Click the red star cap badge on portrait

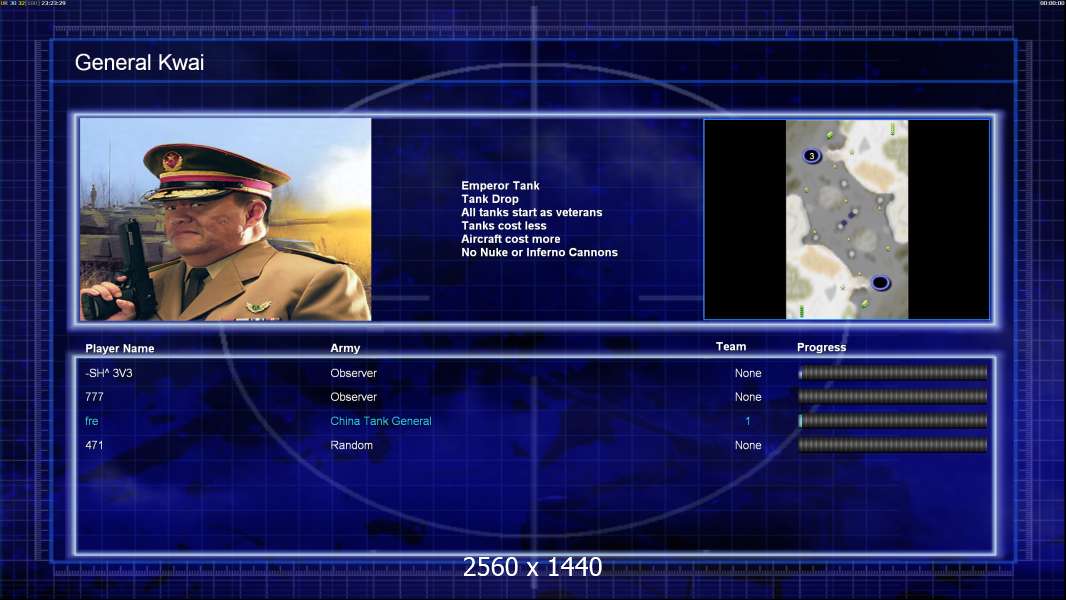pos(171,160)
